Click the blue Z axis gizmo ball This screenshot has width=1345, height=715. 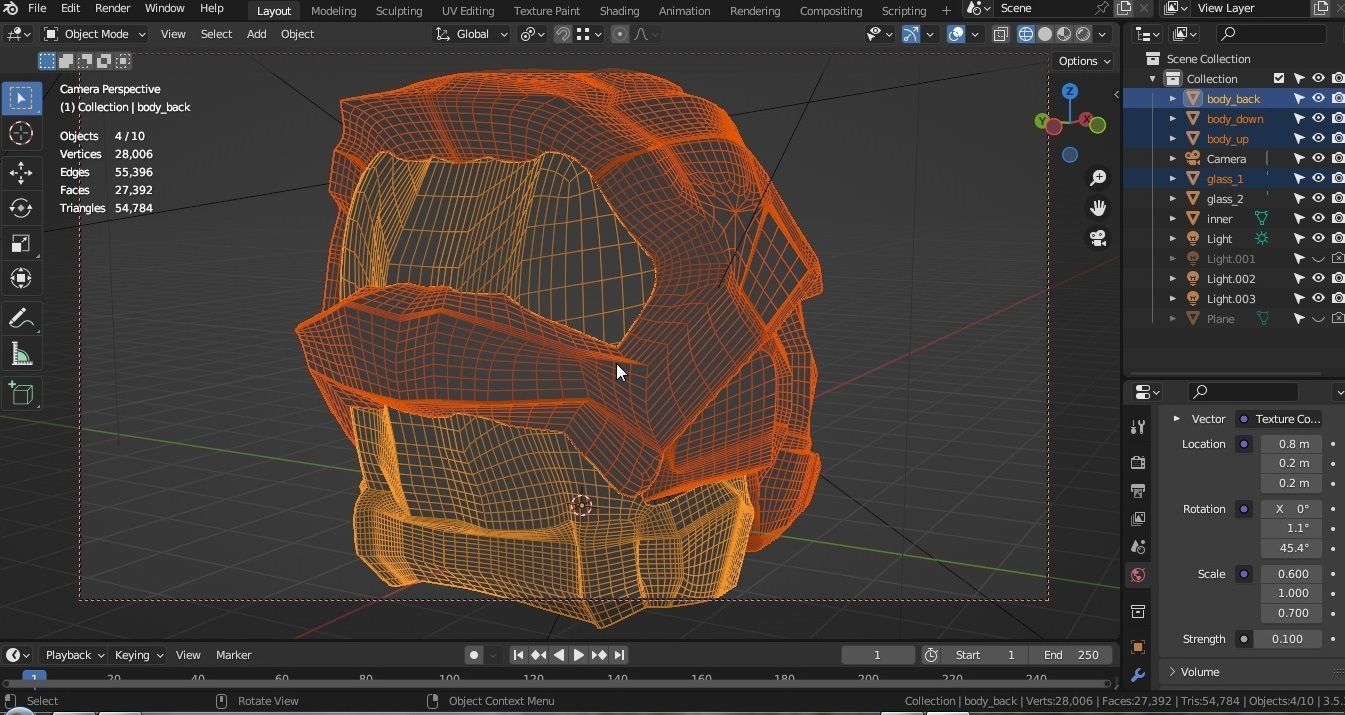1070,92
